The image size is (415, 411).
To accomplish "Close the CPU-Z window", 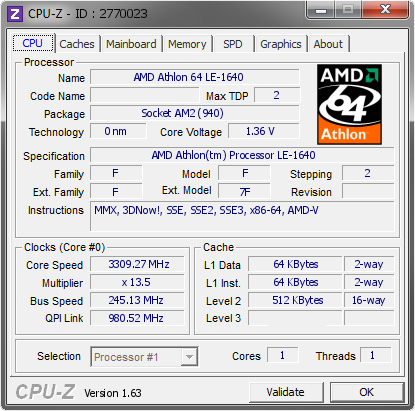I will (385, 10).
